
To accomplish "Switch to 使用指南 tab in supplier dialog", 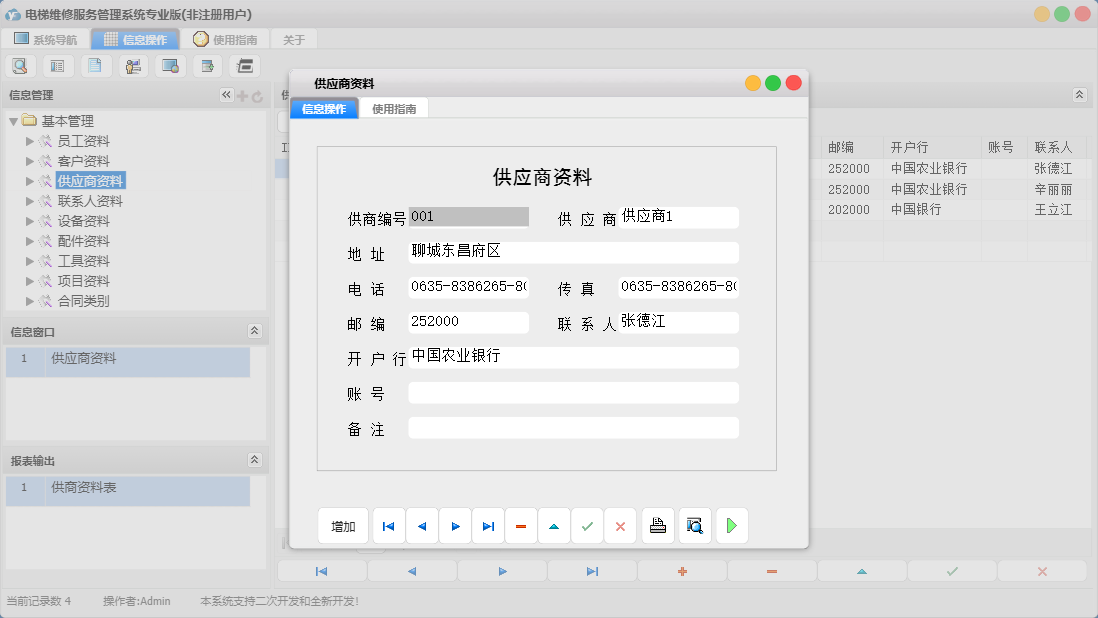I will click(x=394, y=109).
